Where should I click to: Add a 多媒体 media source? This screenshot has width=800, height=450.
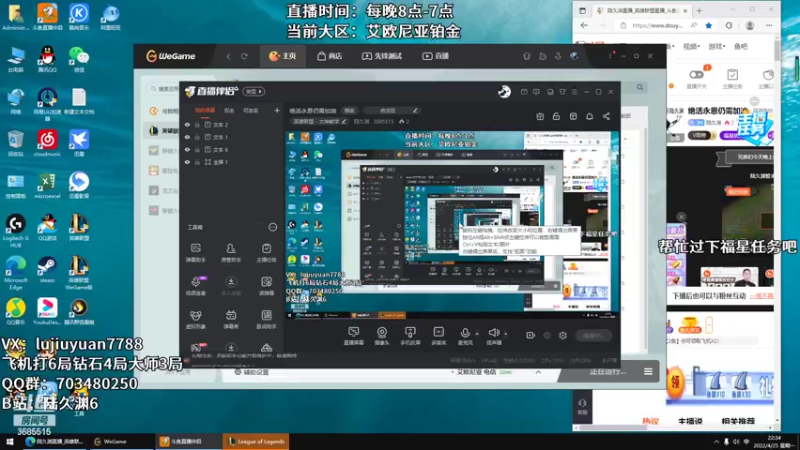(x=438, y=336)
